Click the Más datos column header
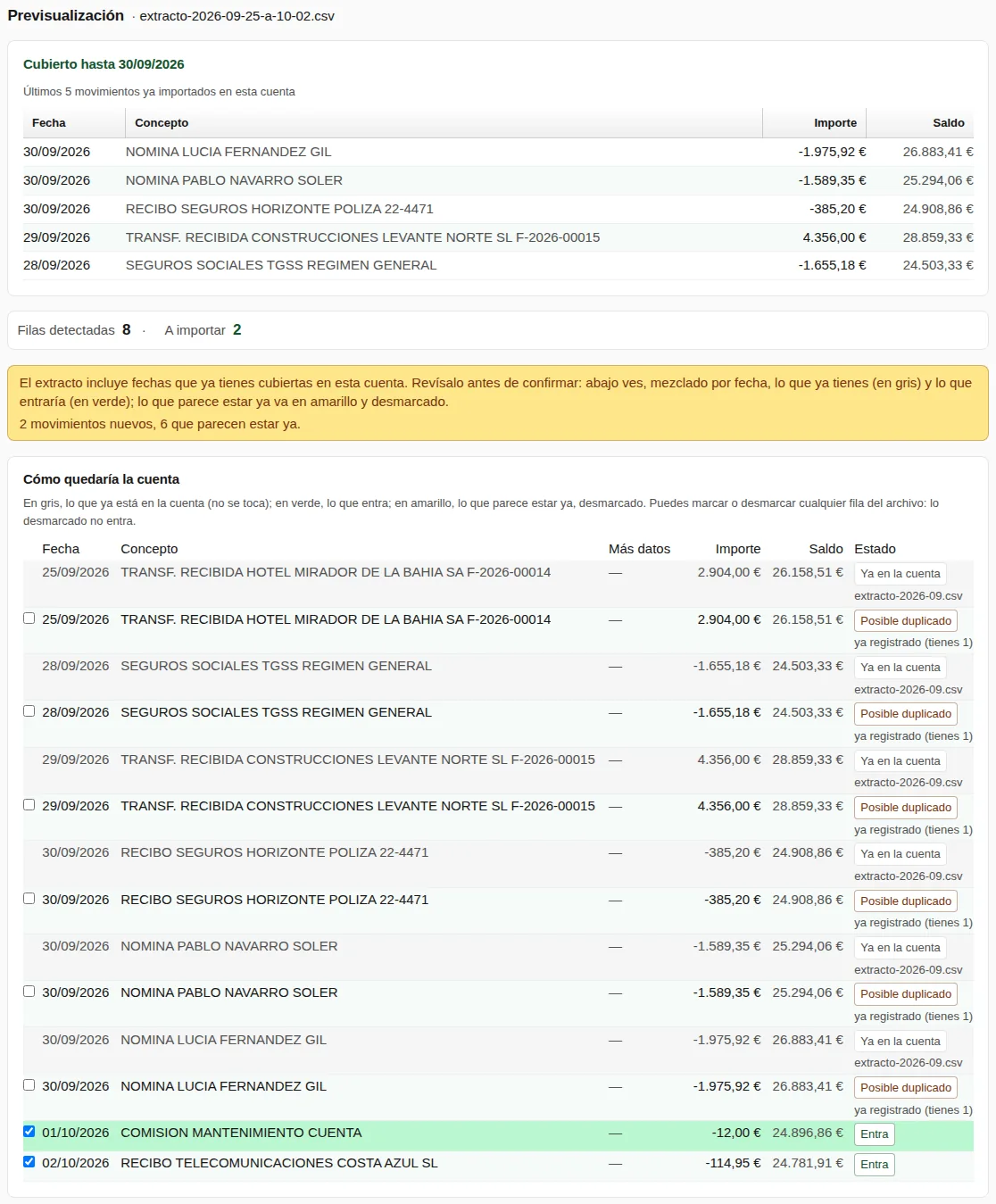Image resolution: width=996 pixels, height=1204 pixels. [639, 549]
